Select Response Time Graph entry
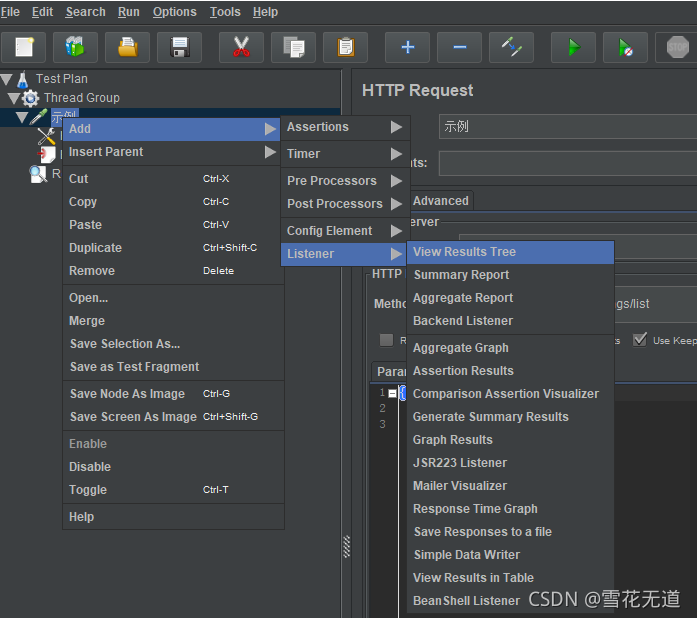The width and height of the screenshot is (697, 618). (x=510, y=510)
